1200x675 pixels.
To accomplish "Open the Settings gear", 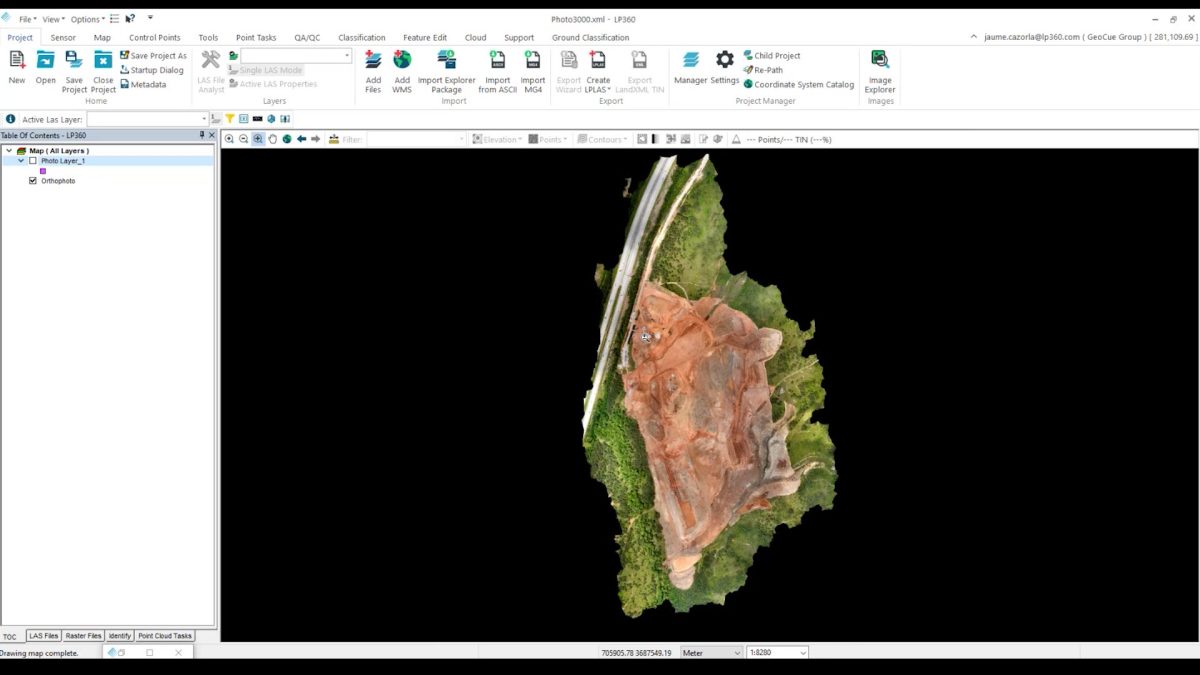I will tap(725, 67).
